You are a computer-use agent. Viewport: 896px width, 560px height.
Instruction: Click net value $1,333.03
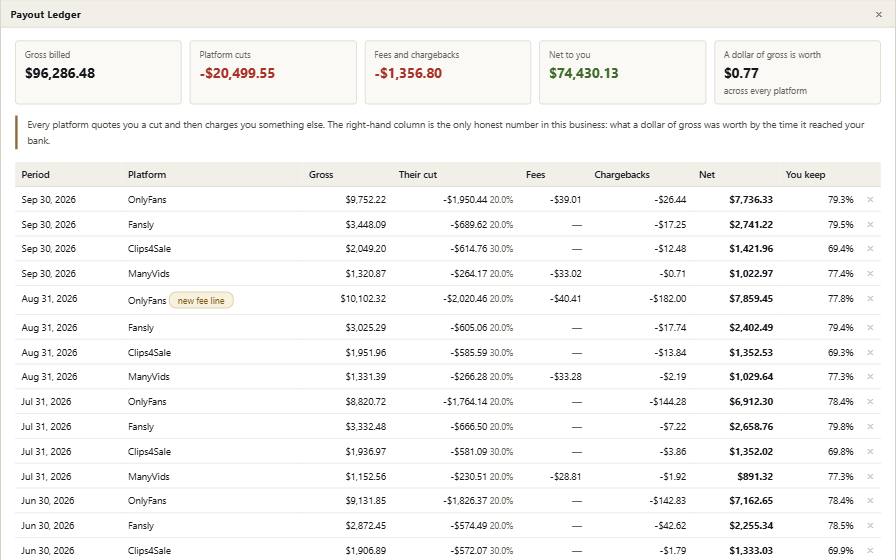click(751, 550)
